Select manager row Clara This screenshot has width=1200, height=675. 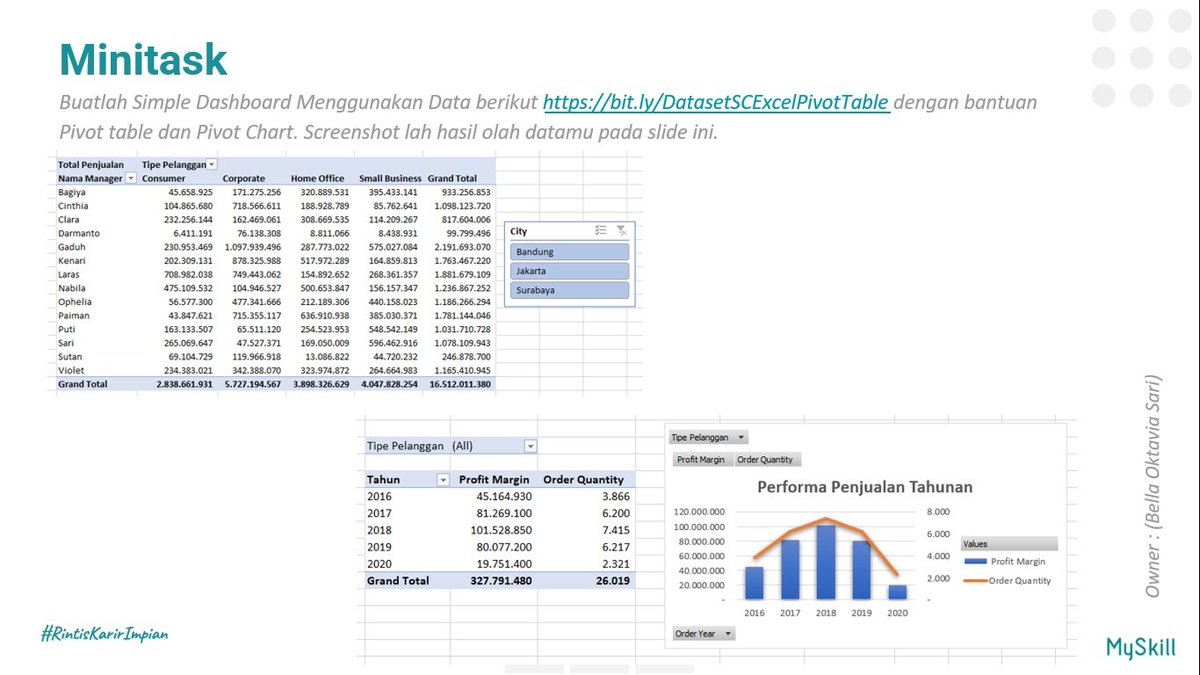click(x=275, y=219)
